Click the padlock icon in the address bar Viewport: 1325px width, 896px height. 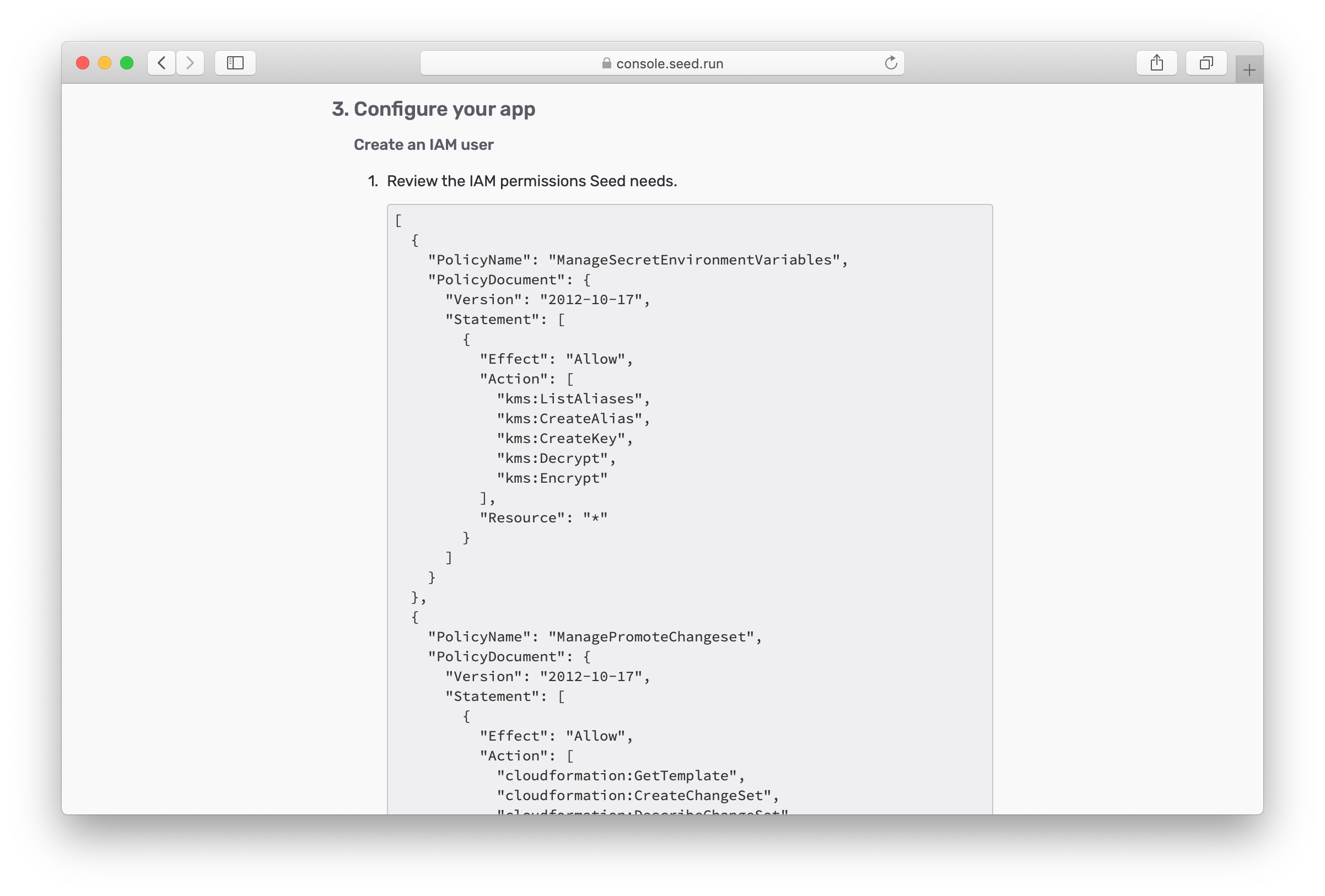[x=607, y=63]
